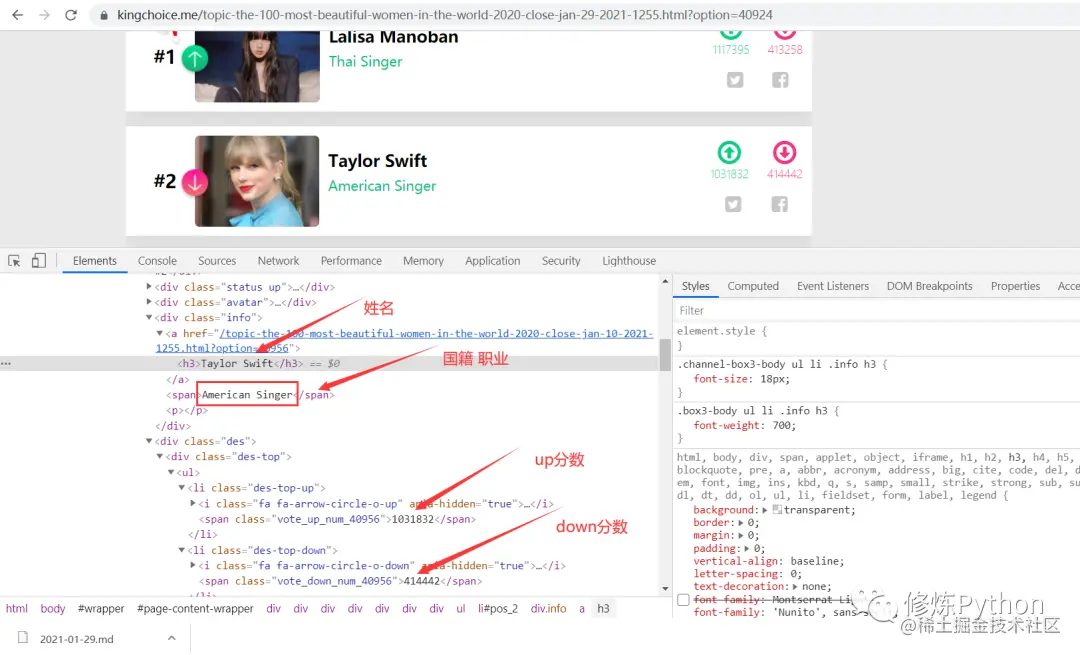Image resolution: width=1080 pixels, height=655 pixels.
Task: Downvote Taylor Swift with pink arrow
Action: pos(785,152)
